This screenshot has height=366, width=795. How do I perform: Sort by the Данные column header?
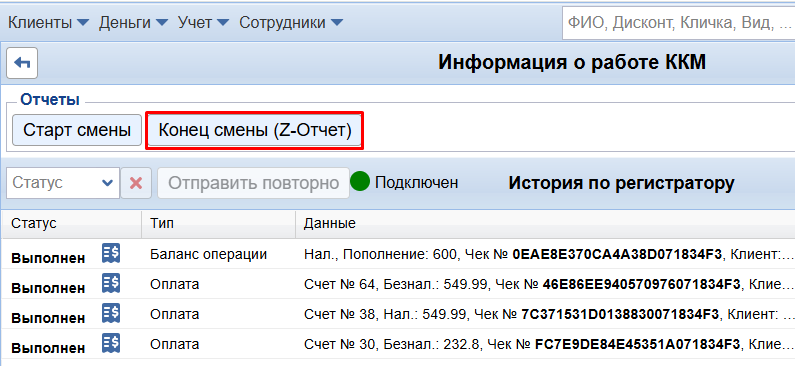pos(545,224)
